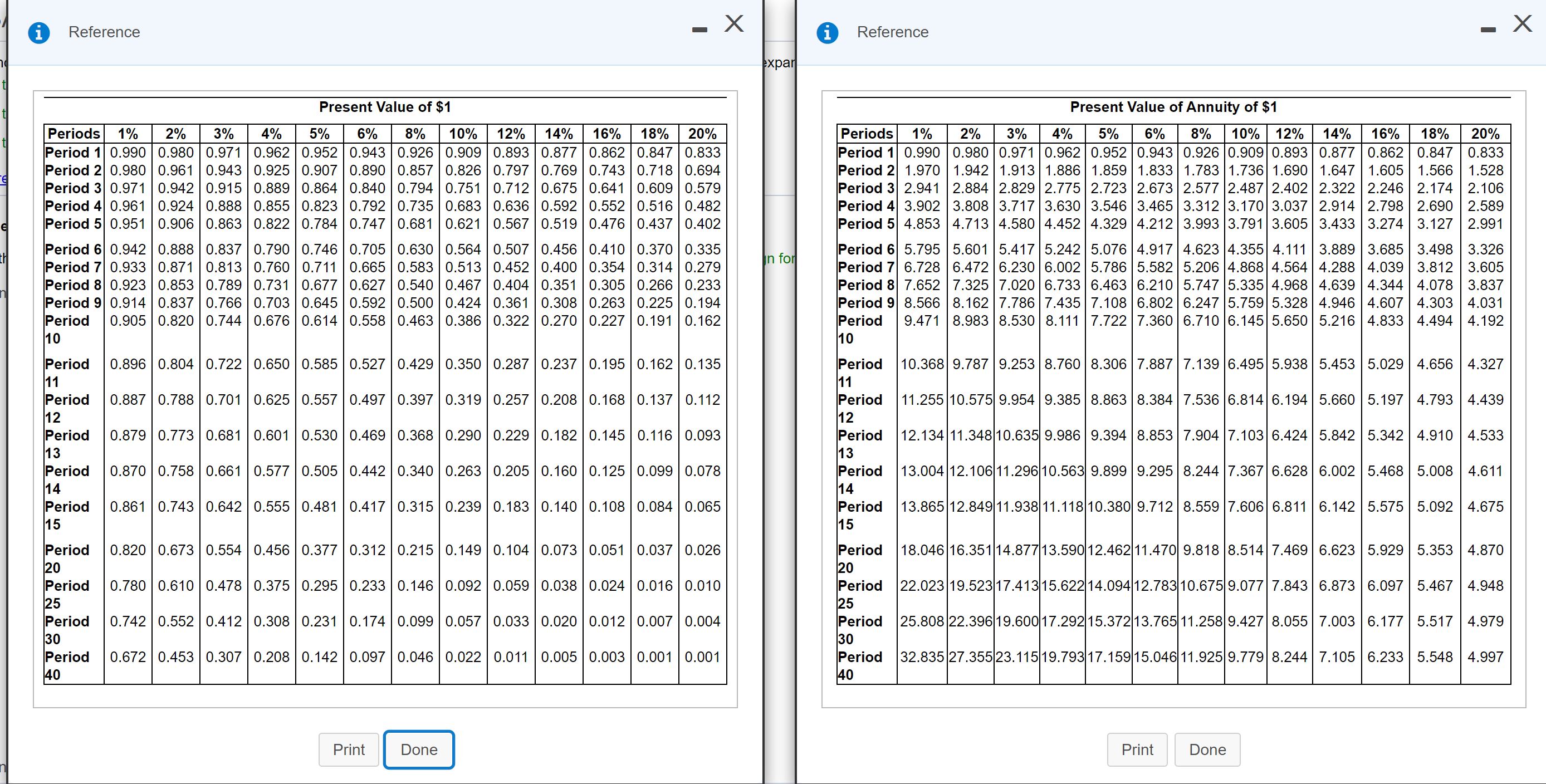This screenshot has height=784, width=1546.
Task: Click Period 5 row label in left table
Action: point(74,224)
